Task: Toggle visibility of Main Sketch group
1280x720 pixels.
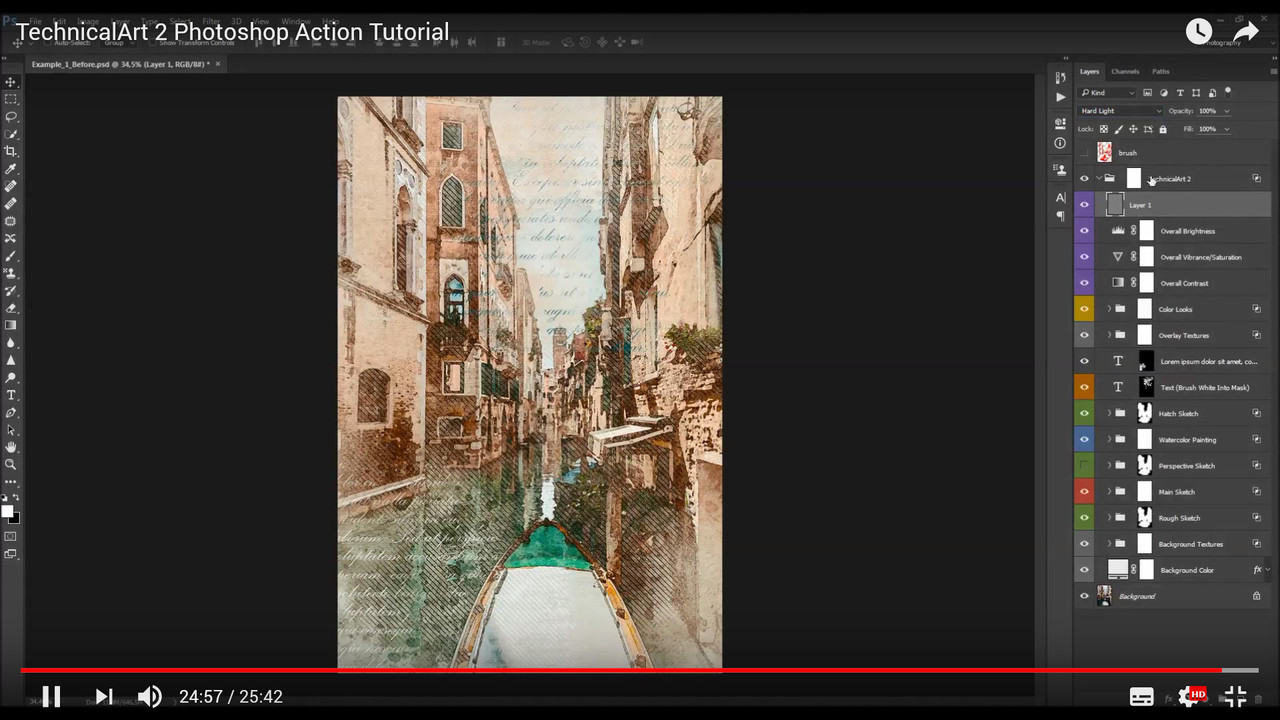Action: click(x=1084, y=492)
